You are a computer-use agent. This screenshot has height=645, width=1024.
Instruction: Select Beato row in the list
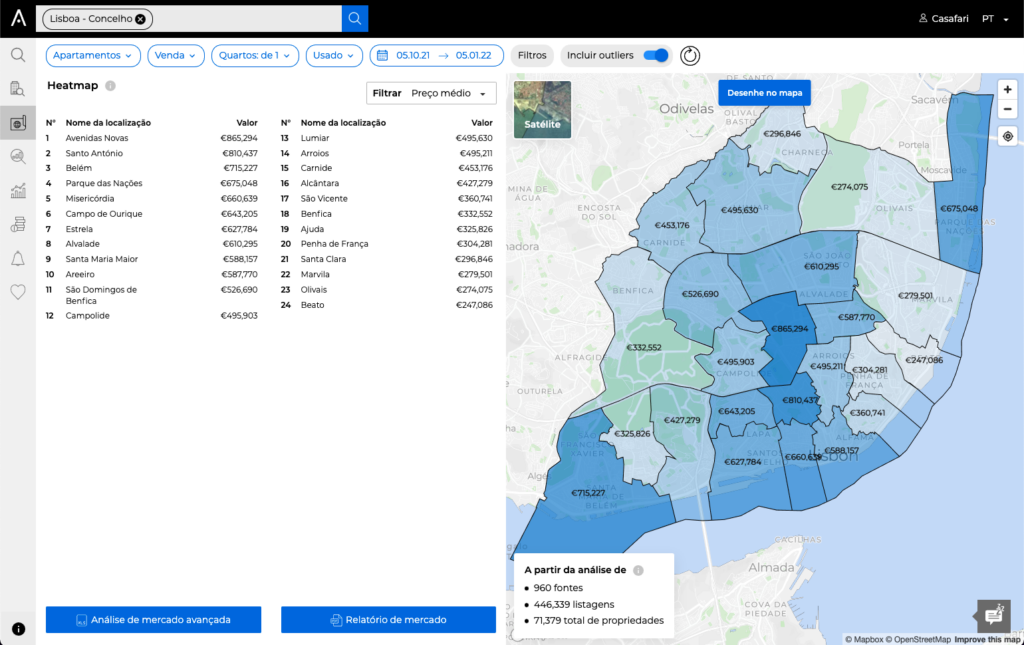(x=387, y=305)
